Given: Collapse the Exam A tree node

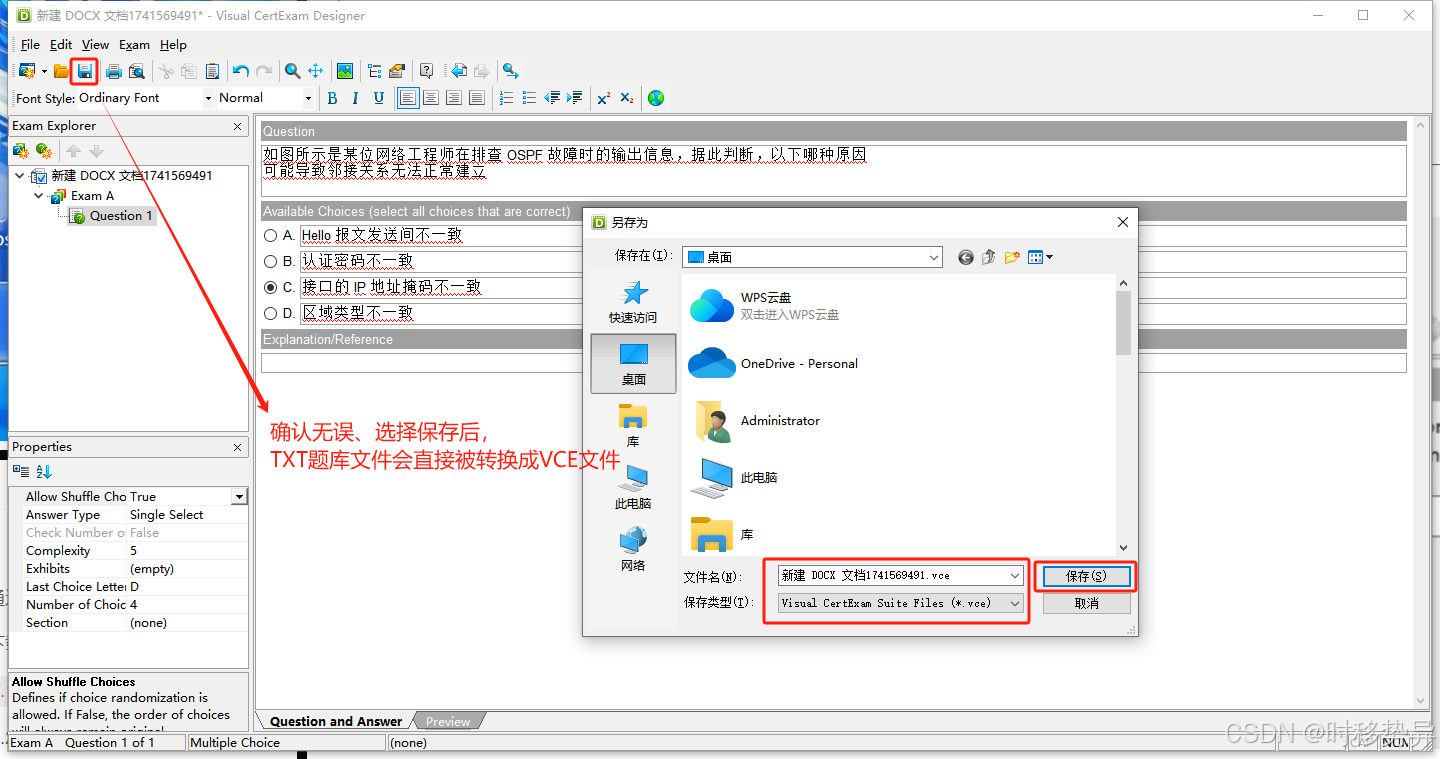Looking at the screenshot, I should 39,195.
